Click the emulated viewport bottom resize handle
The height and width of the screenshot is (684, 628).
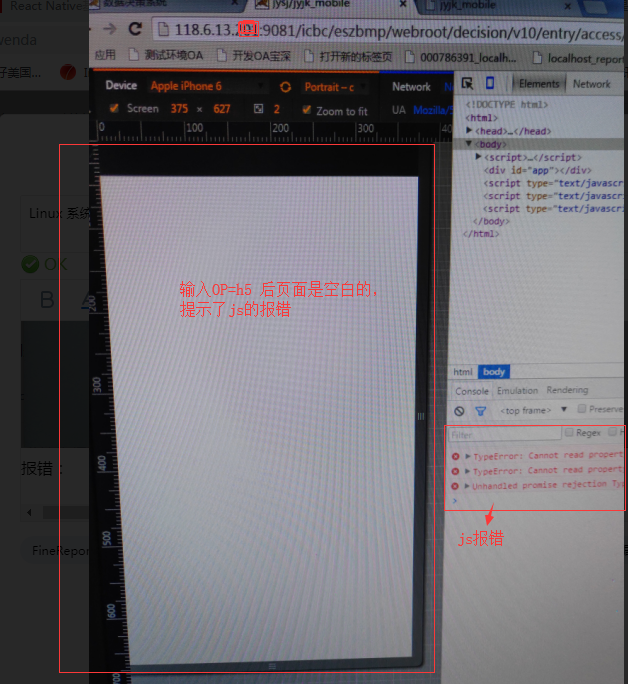pos(272,666)
